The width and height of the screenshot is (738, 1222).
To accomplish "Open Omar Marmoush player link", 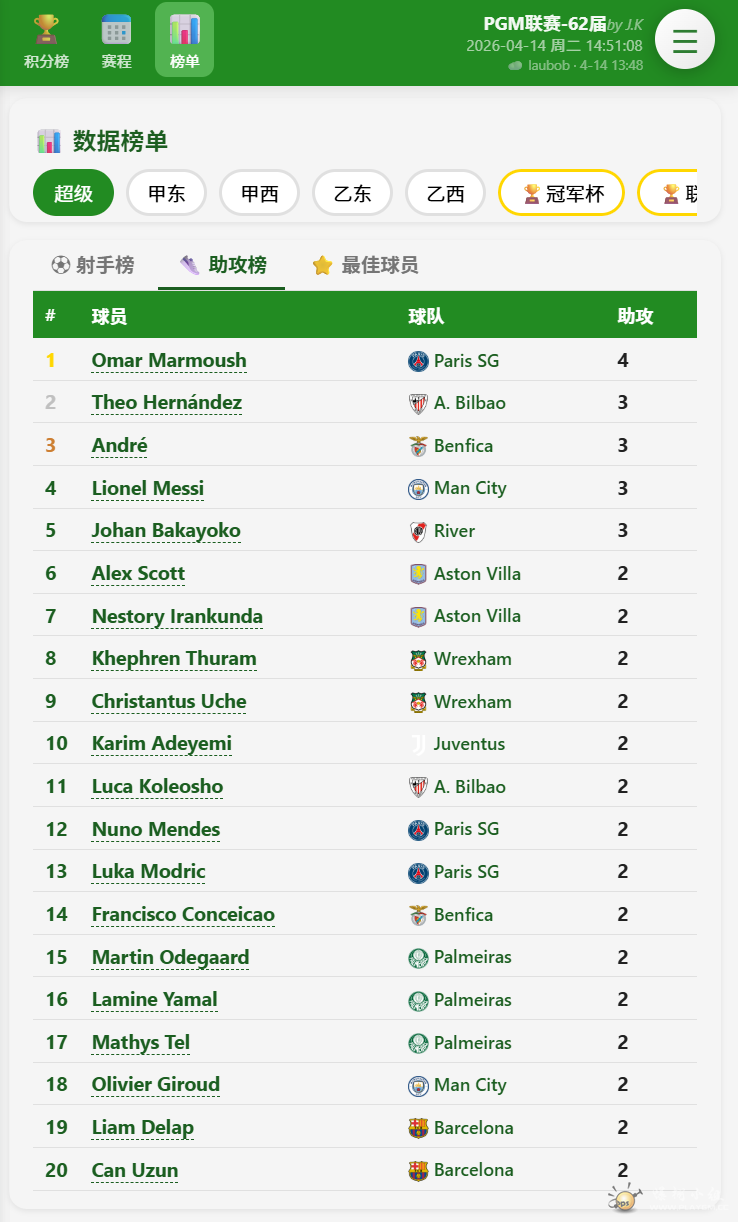I will [x=169, y=360].
